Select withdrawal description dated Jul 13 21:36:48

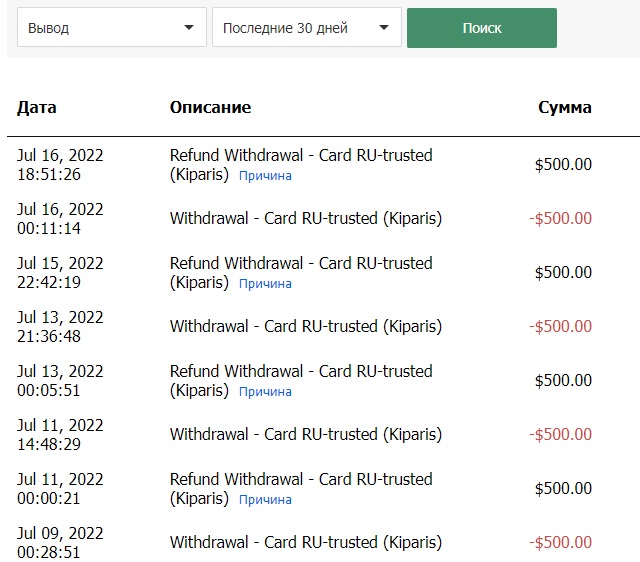305,326
